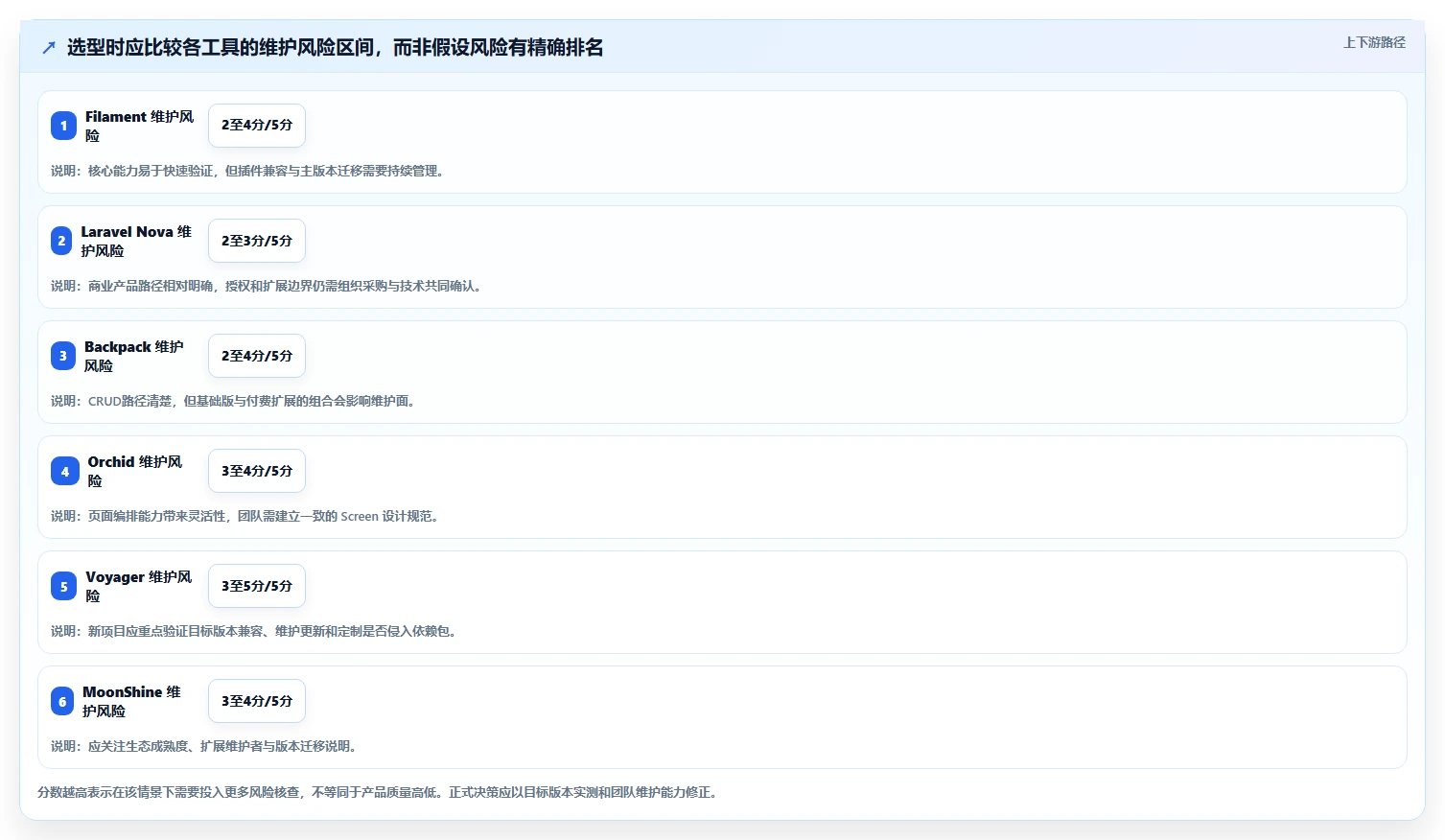The image size is (1445, 840).
Task: Click the note starting 核心能力易于快速验证
Action: pyautogui.click(x=247, y=171)
